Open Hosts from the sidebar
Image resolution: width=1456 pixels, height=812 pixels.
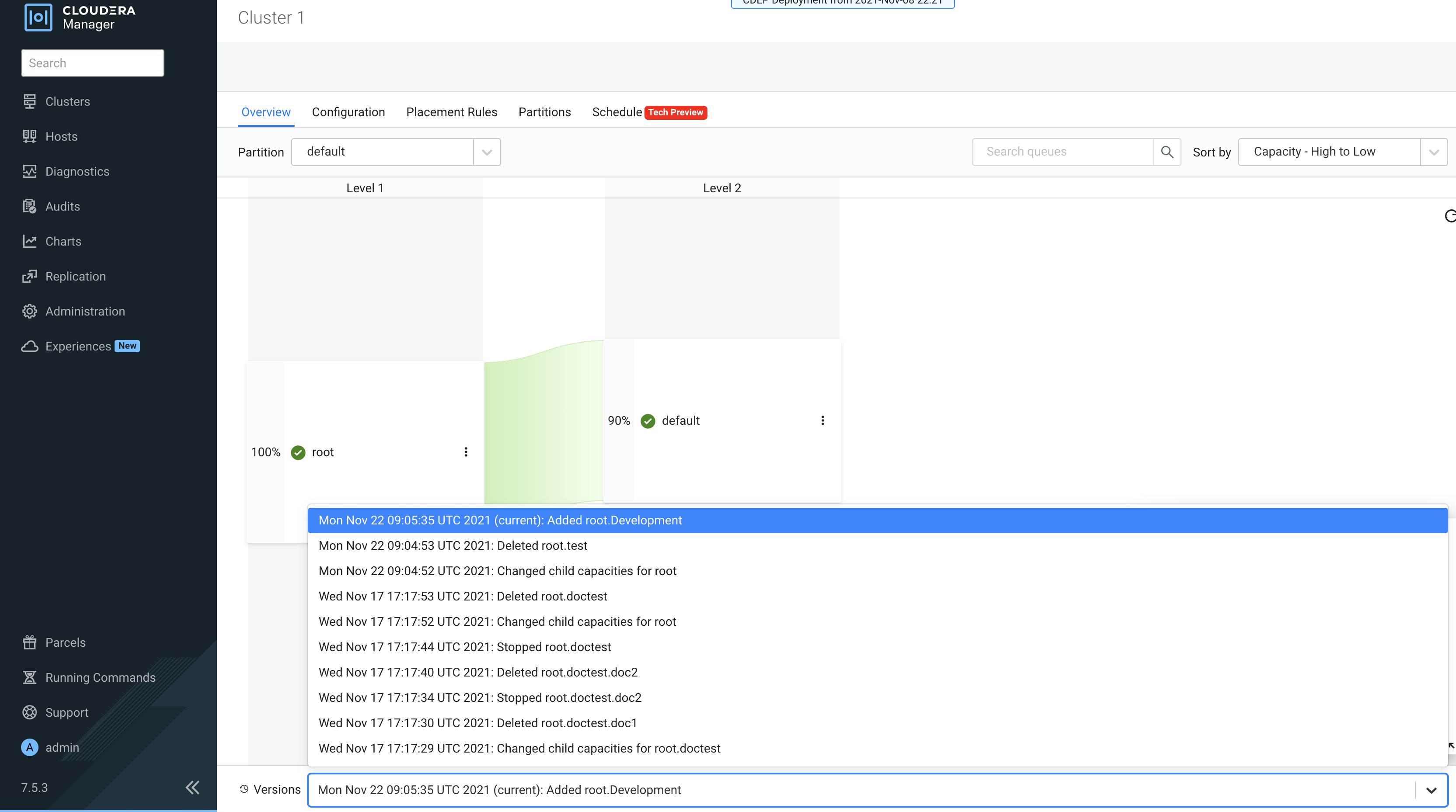point(61,136)
